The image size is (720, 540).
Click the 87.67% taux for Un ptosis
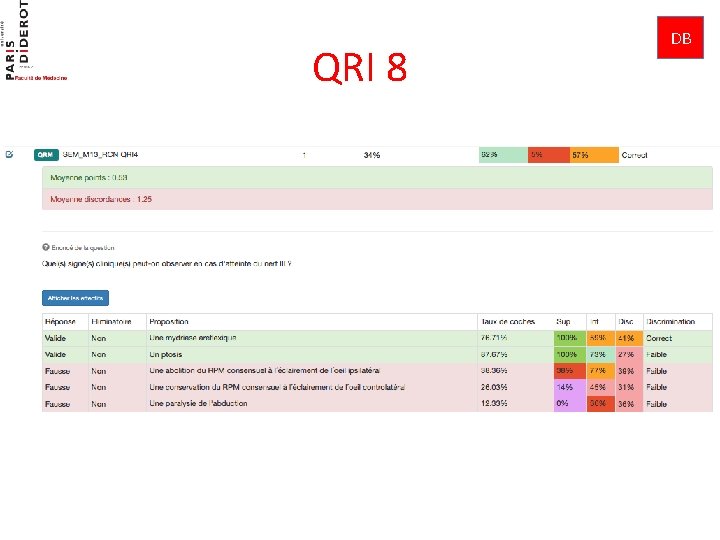(x=494, y=354)
